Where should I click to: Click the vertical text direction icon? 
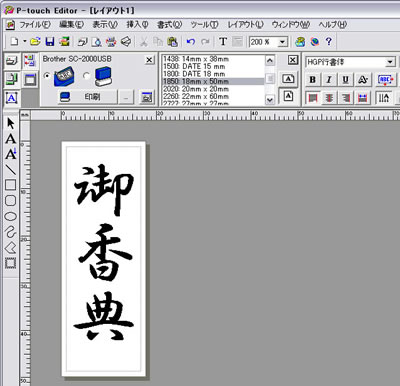coord(384,98)
